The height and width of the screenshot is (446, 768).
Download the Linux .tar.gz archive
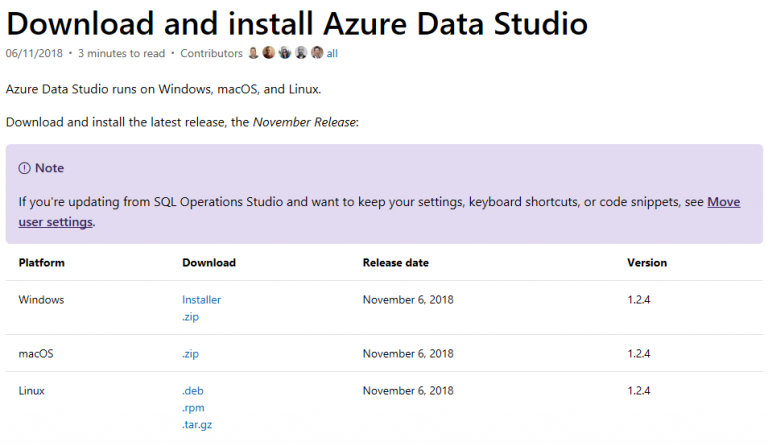point(196,425)
